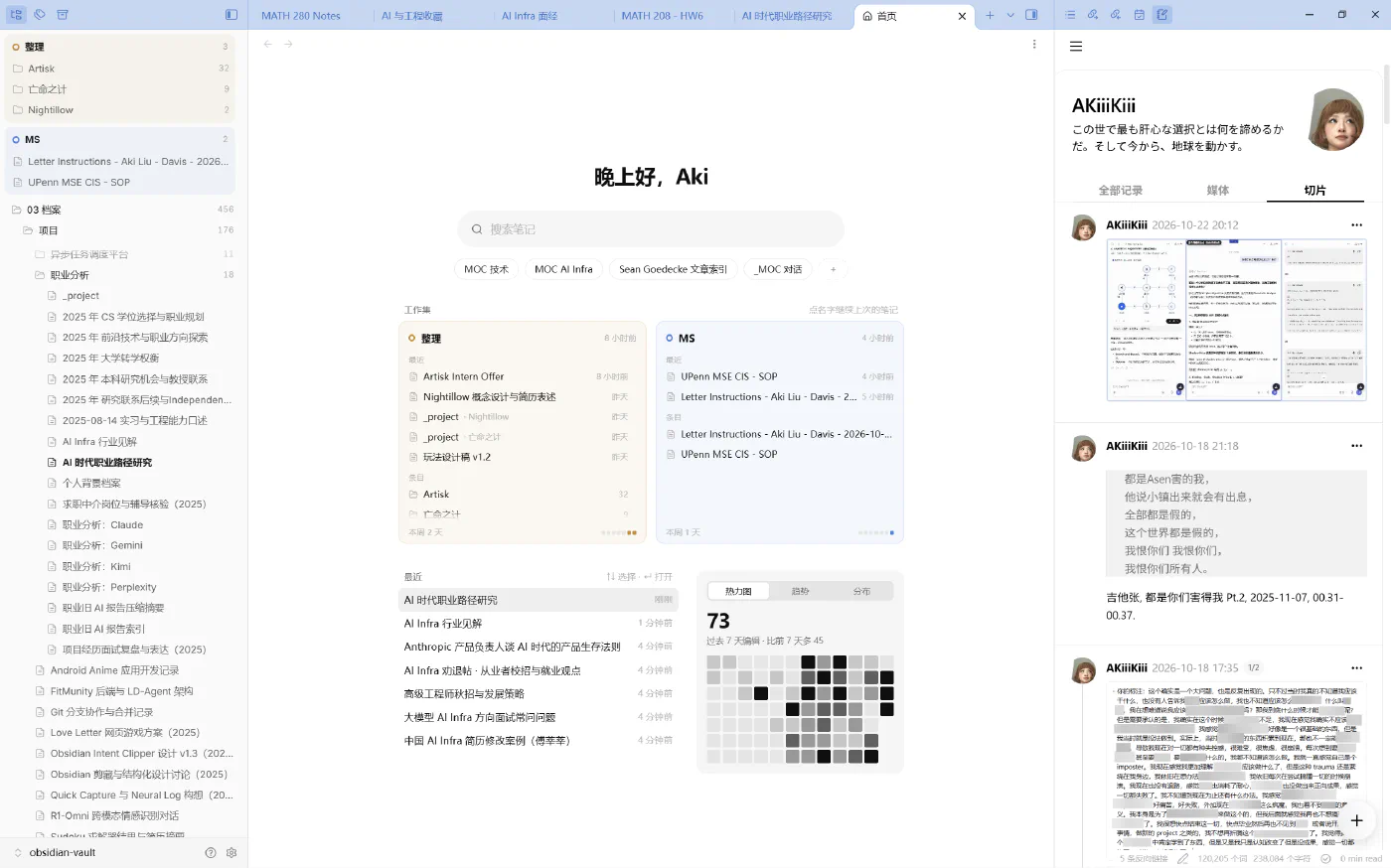
Task: Click a dark cell in the activity heatmap
Action: pos(808,661)
